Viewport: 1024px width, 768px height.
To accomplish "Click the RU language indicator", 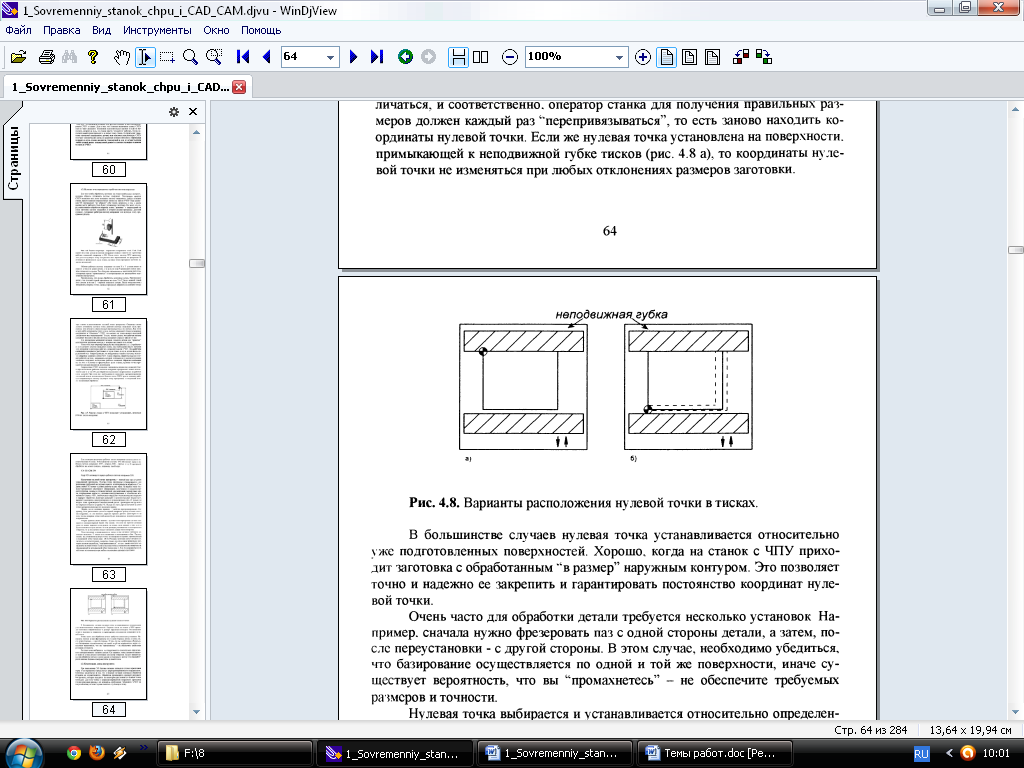I will (921, 754).
